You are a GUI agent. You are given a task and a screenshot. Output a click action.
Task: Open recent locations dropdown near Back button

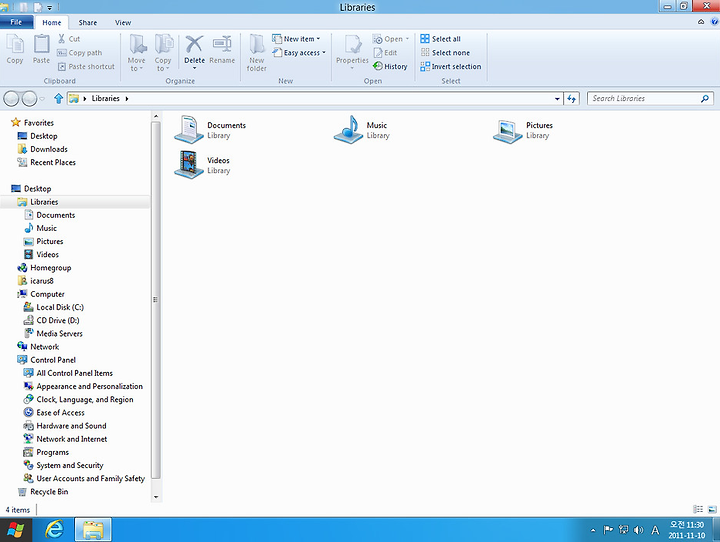click(42, 98)
